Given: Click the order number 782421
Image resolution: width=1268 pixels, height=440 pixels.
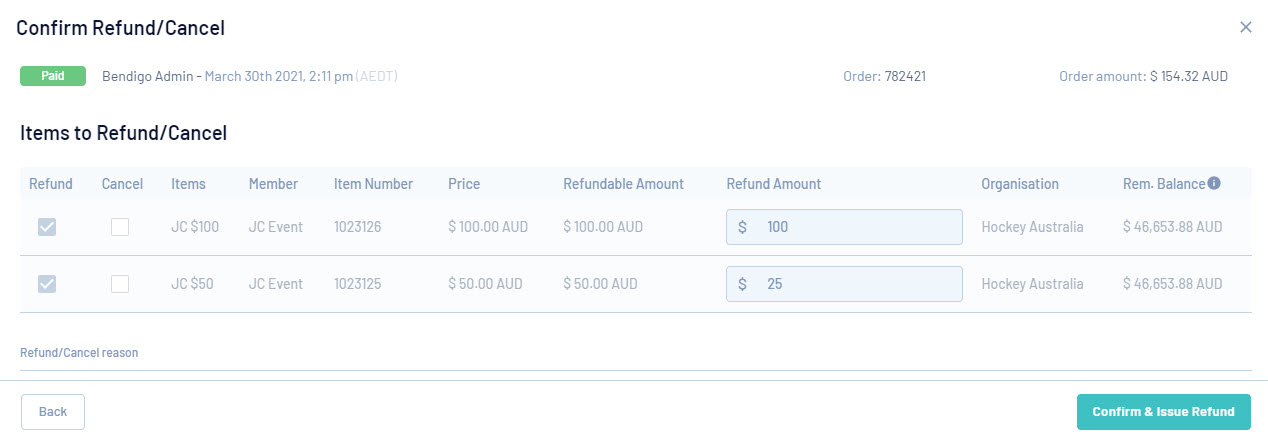Looking at the screenshot, I should 905,76.
